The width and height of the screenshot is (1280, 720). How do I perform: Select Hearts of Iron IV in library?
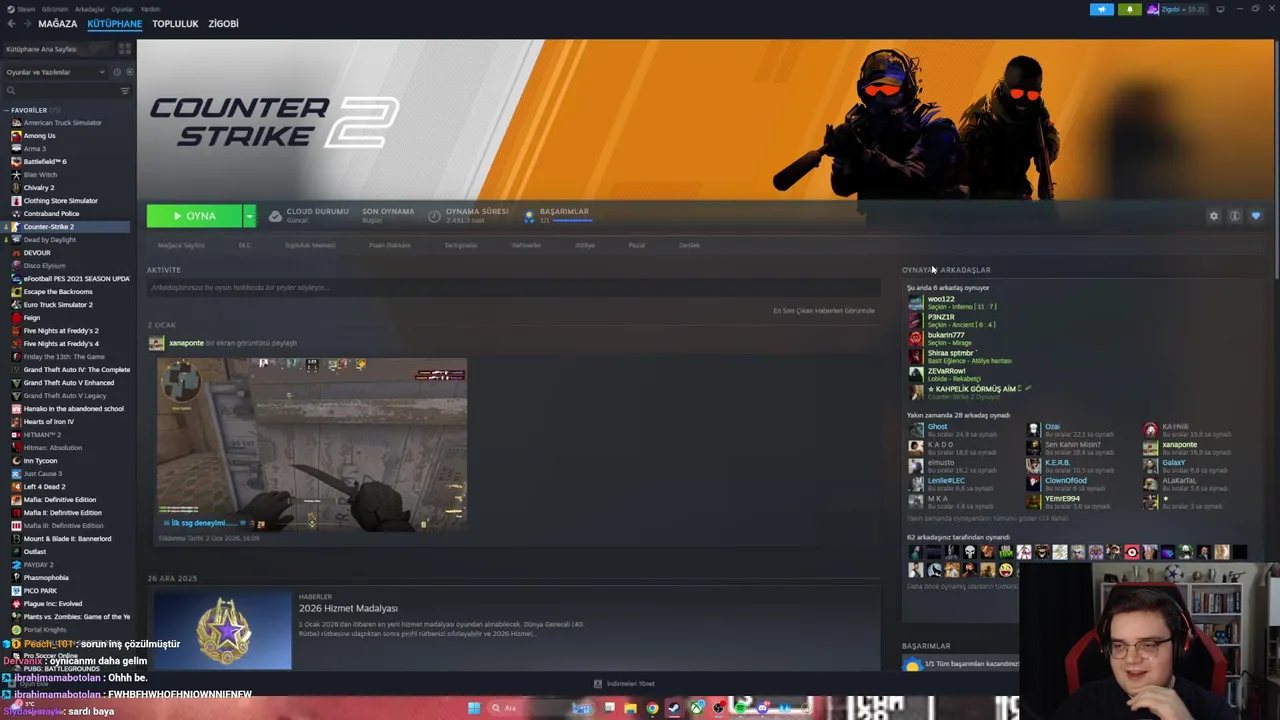pos(49,422)
